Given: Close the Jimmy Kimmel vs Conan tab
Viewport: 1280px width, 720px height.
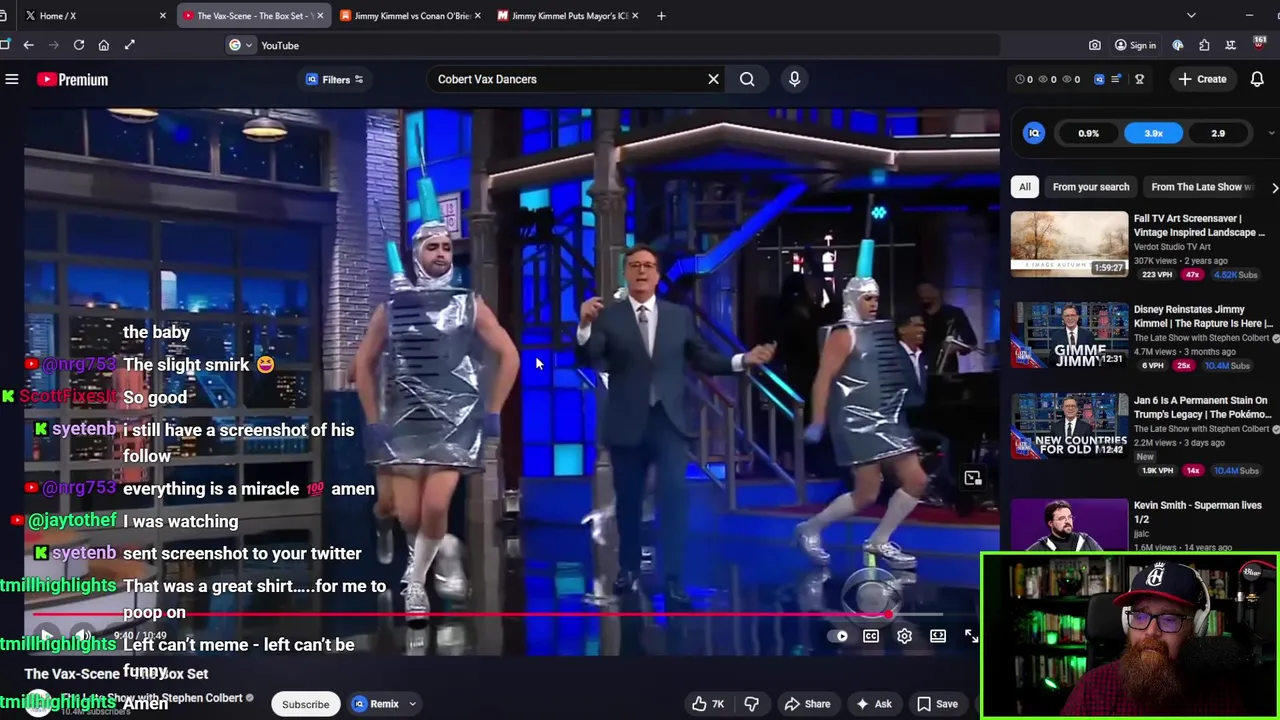Looking at the screenshot, I should point(477,16).
